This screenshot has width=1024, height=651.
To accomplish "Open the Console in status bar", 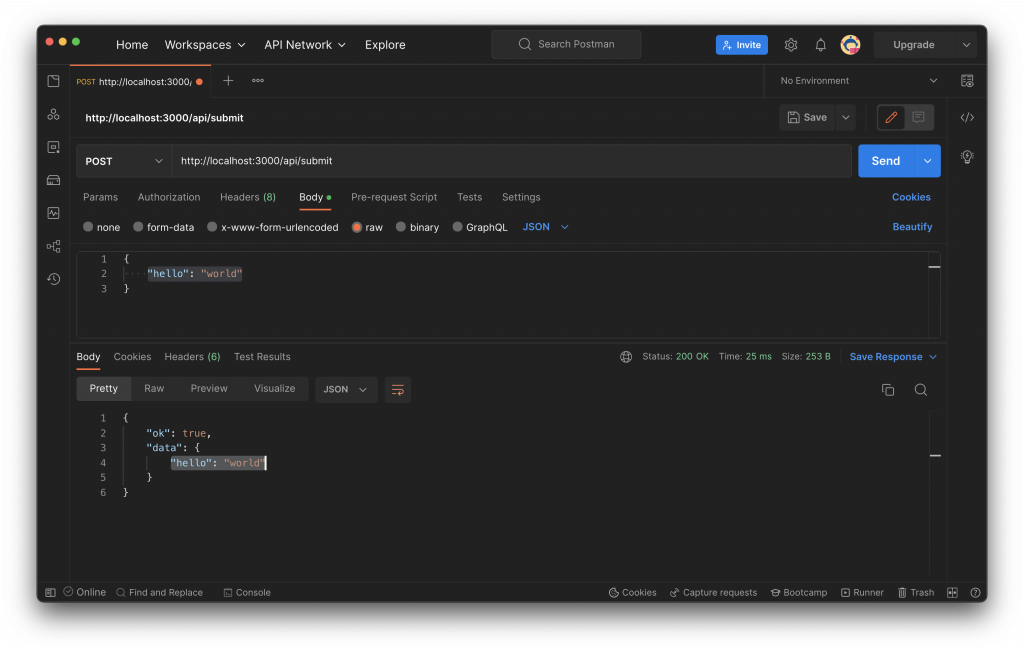I will point(247,593).
